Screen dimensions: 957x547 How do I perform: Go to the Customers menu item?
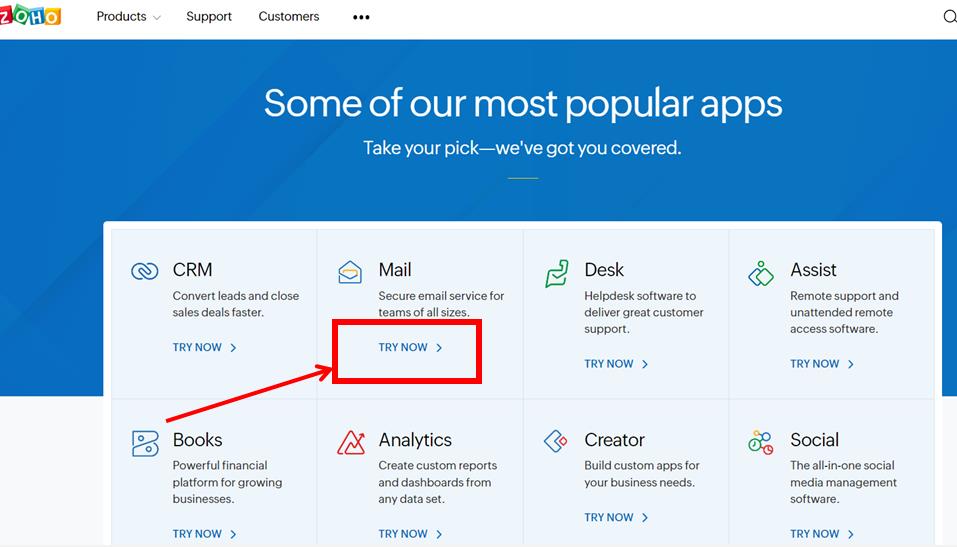[289, 17]
